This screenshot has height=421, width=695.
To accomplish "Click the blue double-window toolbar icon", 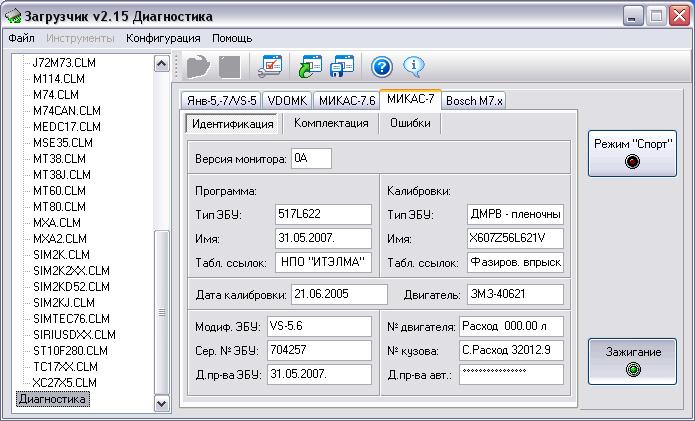I will (x=343, y=66).
